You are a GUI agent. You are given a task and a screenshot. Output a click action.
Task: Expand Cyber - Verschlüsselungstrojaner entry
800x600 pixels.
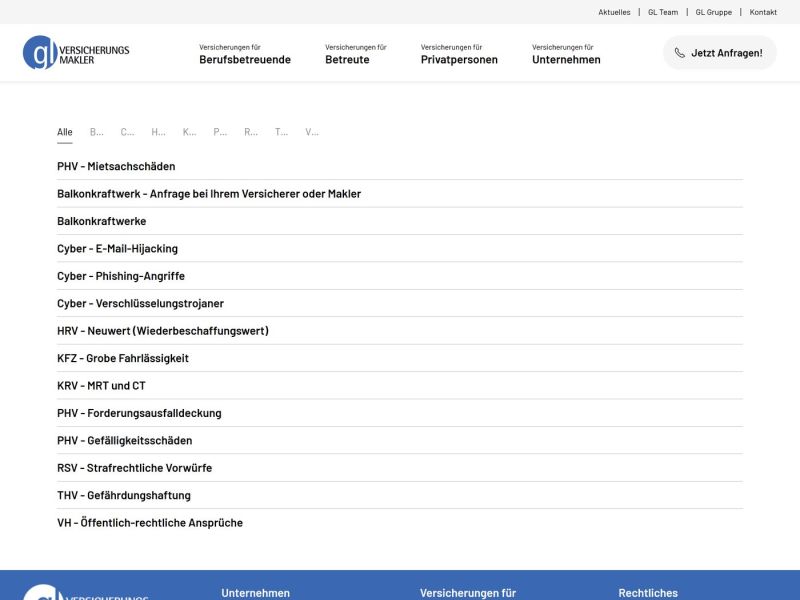(x=400, y=304)
